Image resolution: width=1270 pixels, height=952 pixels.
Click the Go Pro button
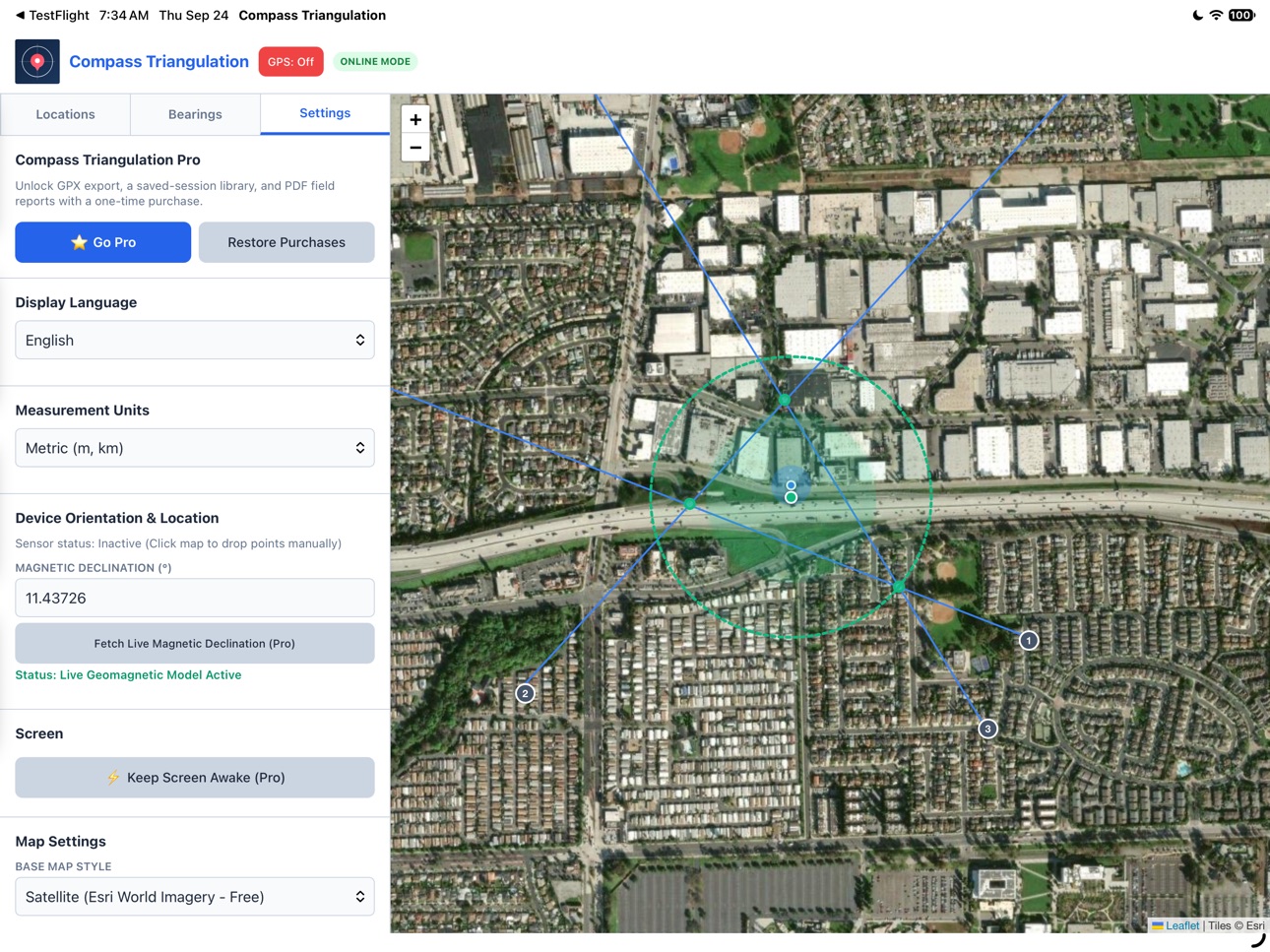(103, 242)
